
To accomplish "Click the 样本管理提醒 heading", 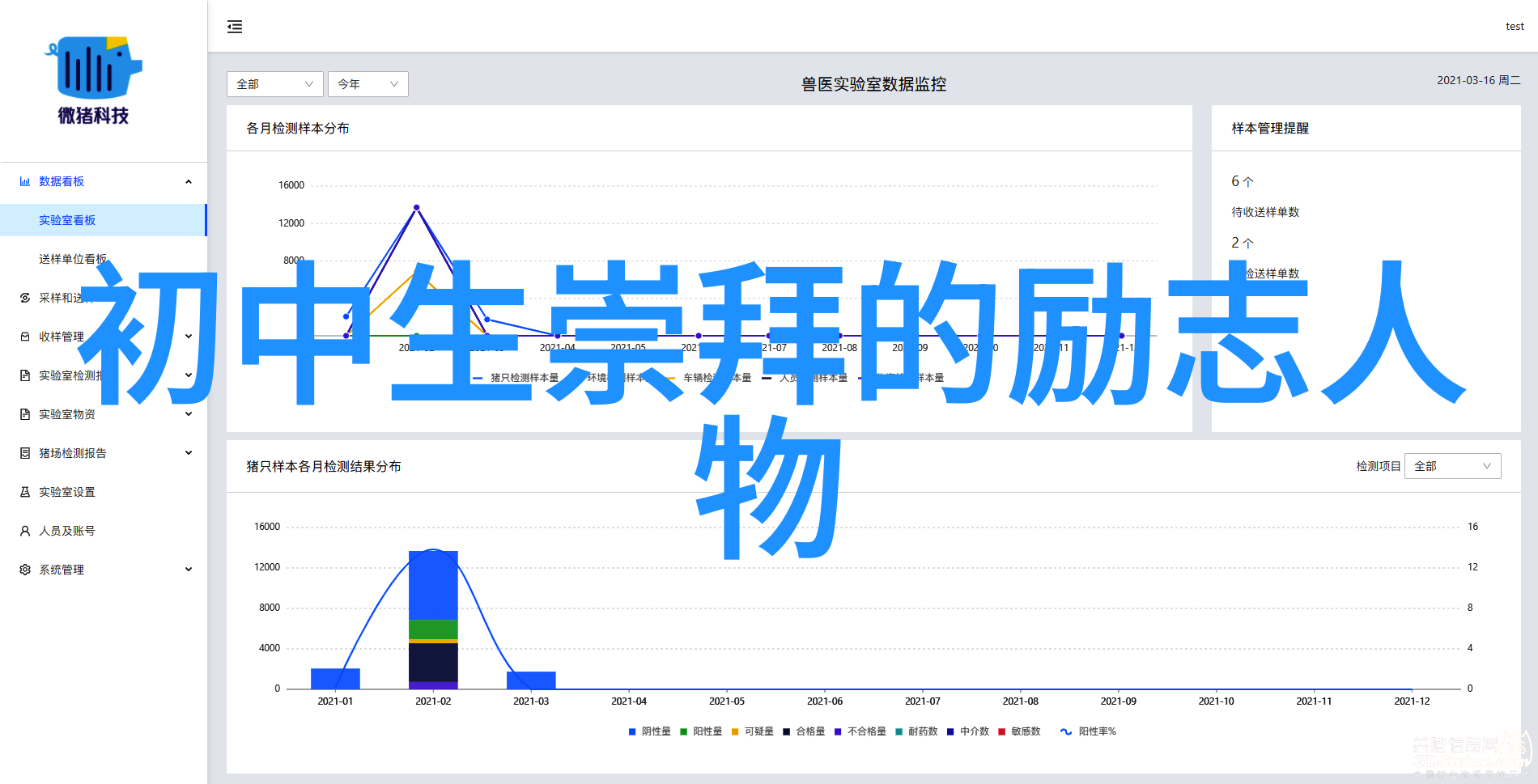I will (x=1270, y=128).
